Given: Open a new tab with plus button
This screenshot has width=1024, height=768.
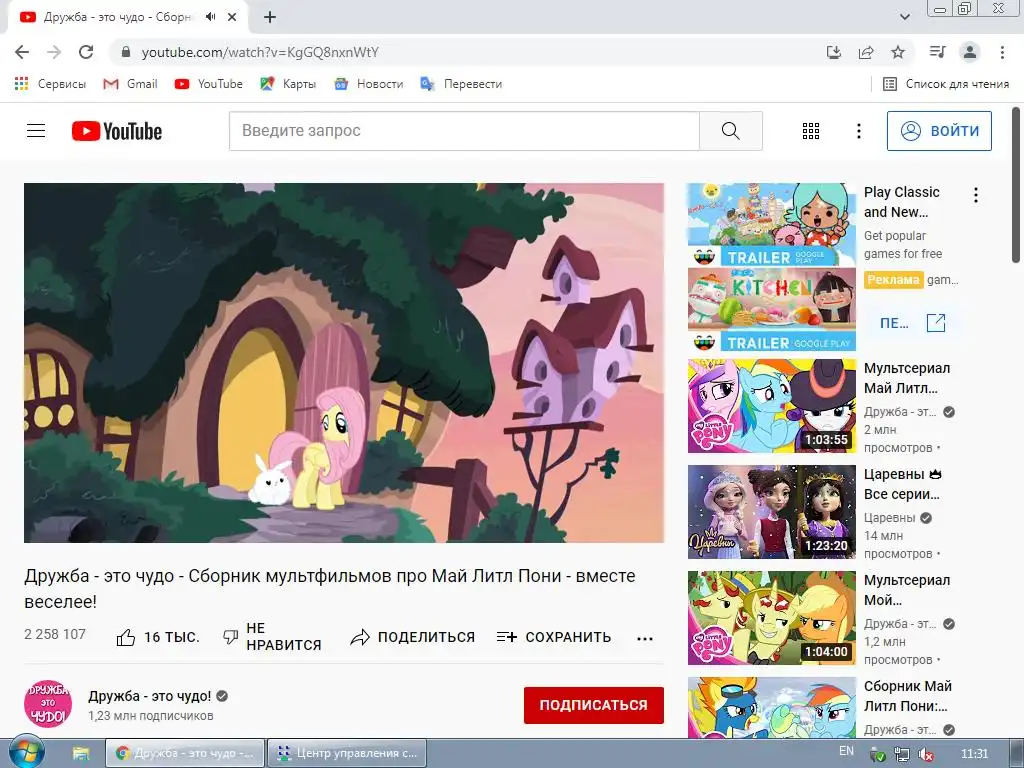Looking at the screenshot, I should (270, 18).
